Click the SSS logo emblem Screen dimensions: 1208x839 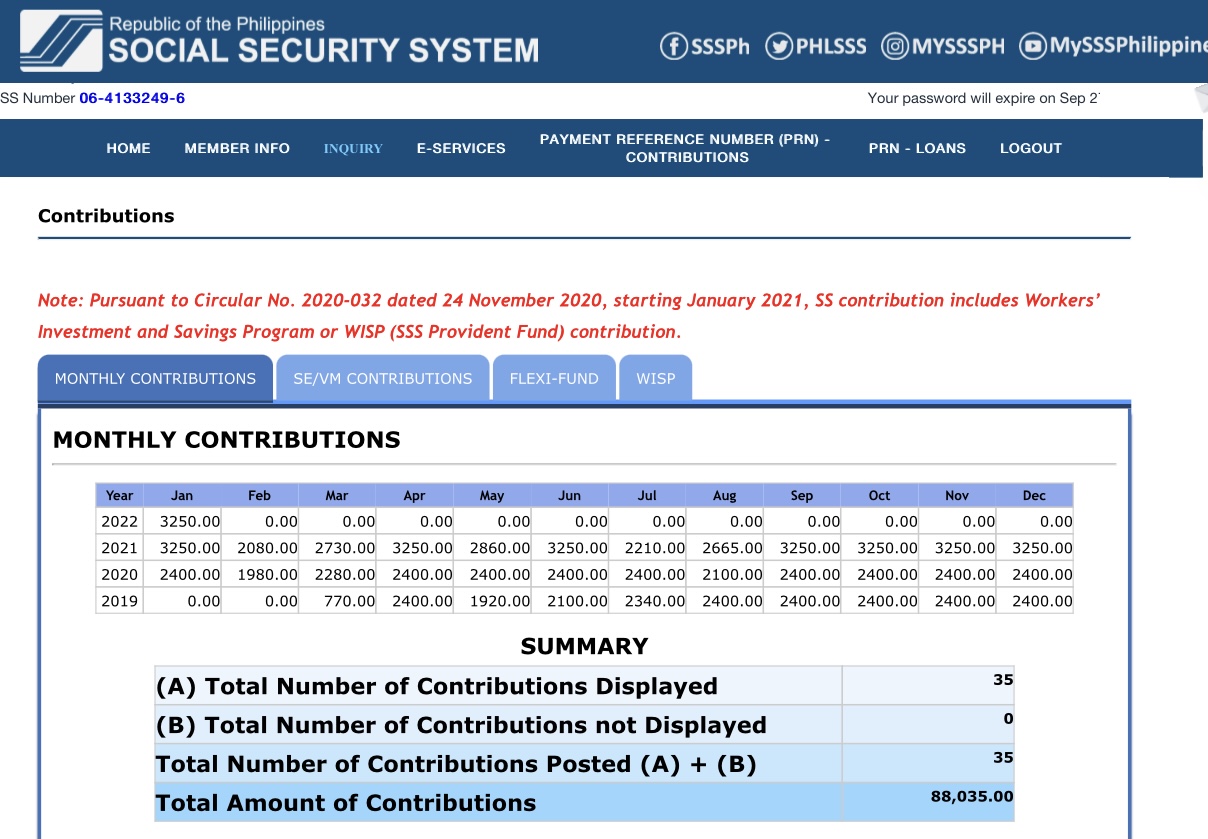click(x=61, y=41)
